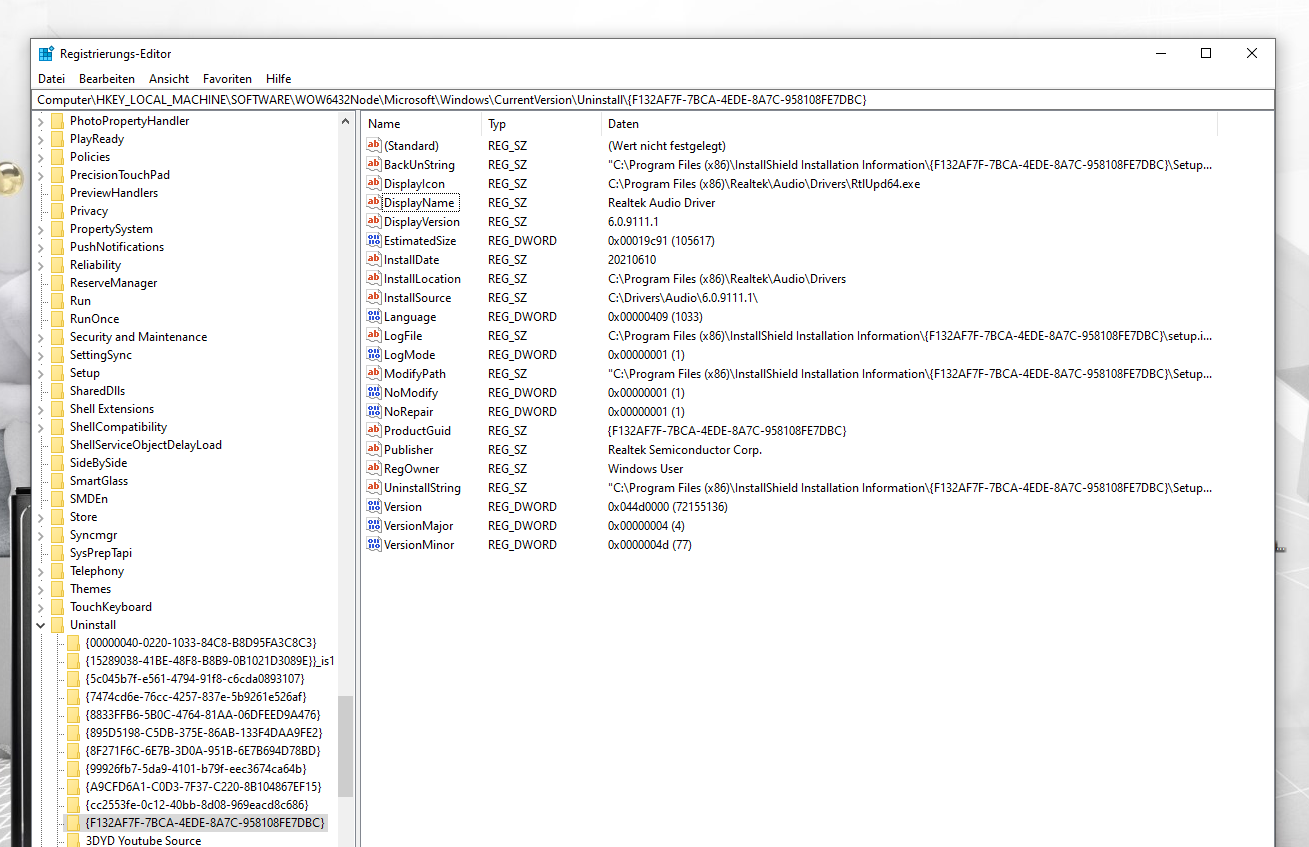Open the Ansicht menu
Image resolution: width=1309 pixels, height=847 pixels.
click(169, 78)
